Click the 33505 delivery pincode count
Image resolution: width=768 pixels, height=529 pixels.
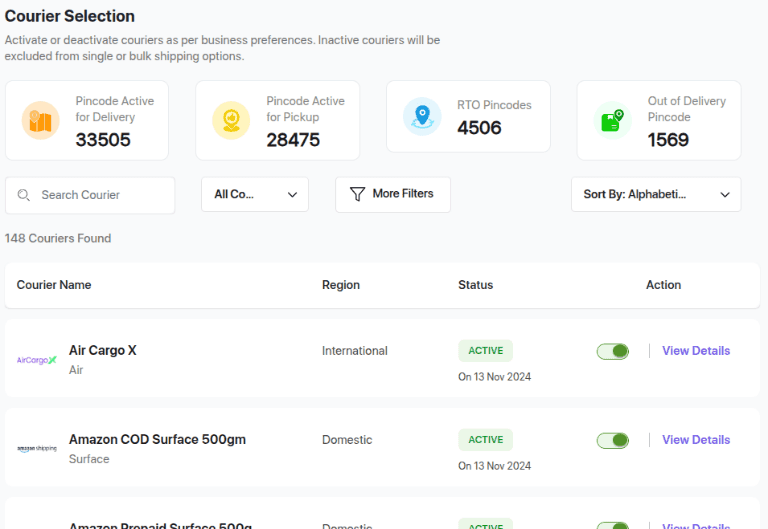pyautogui.click(x=103, y=140)
